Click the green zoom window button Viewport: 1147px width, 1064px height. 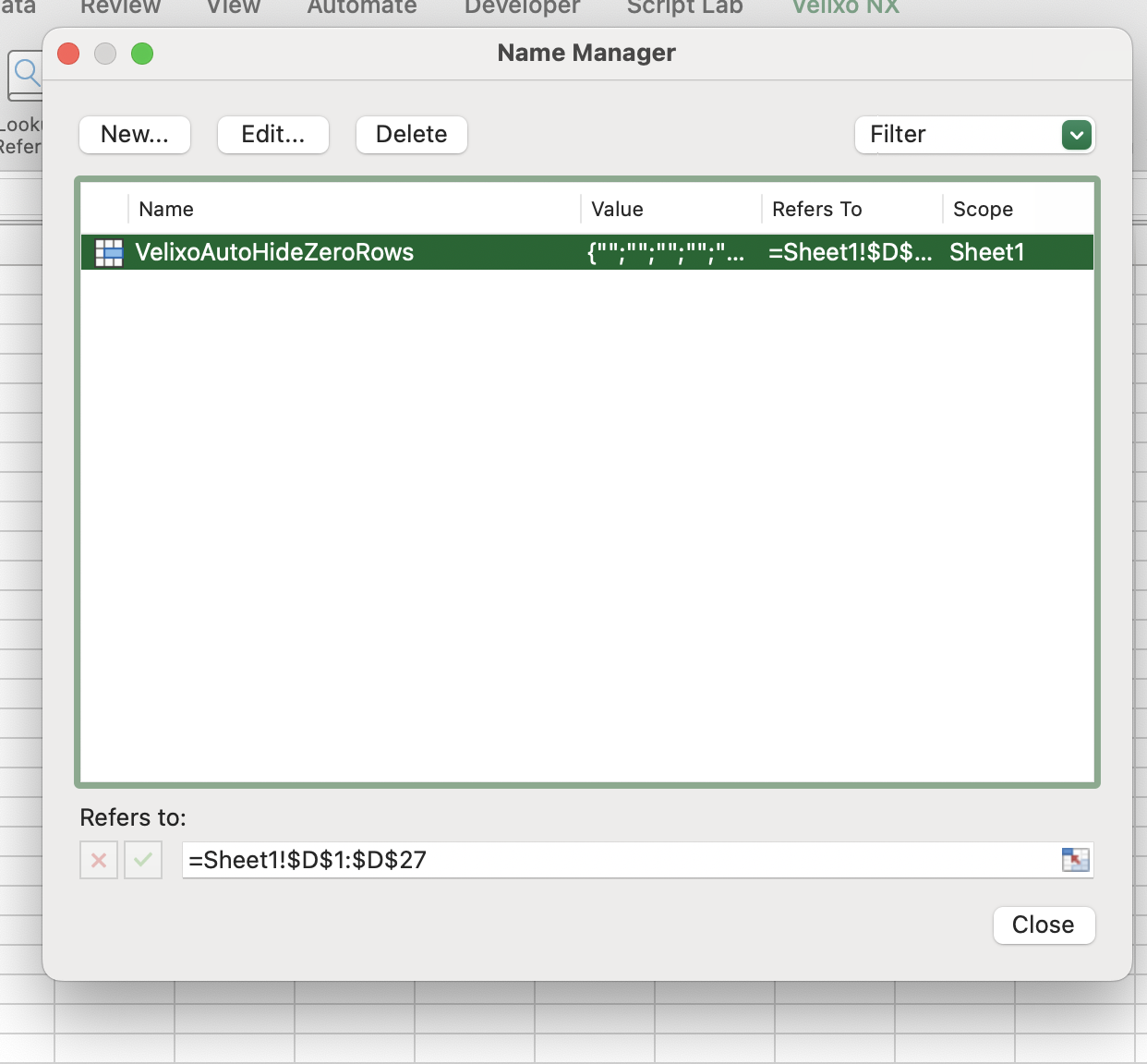click(142, 54)
